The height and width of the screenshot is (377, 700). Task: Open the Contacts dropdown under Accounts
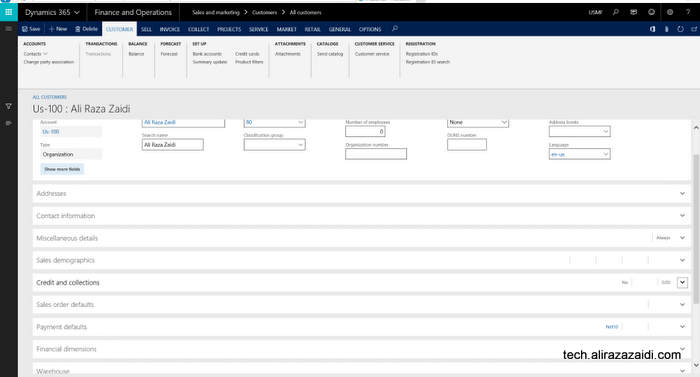pyautogui.click(x=35, y=54)
